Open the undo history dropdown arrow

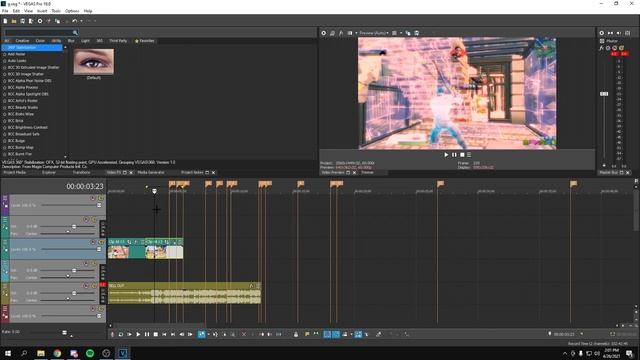(81, 21)
